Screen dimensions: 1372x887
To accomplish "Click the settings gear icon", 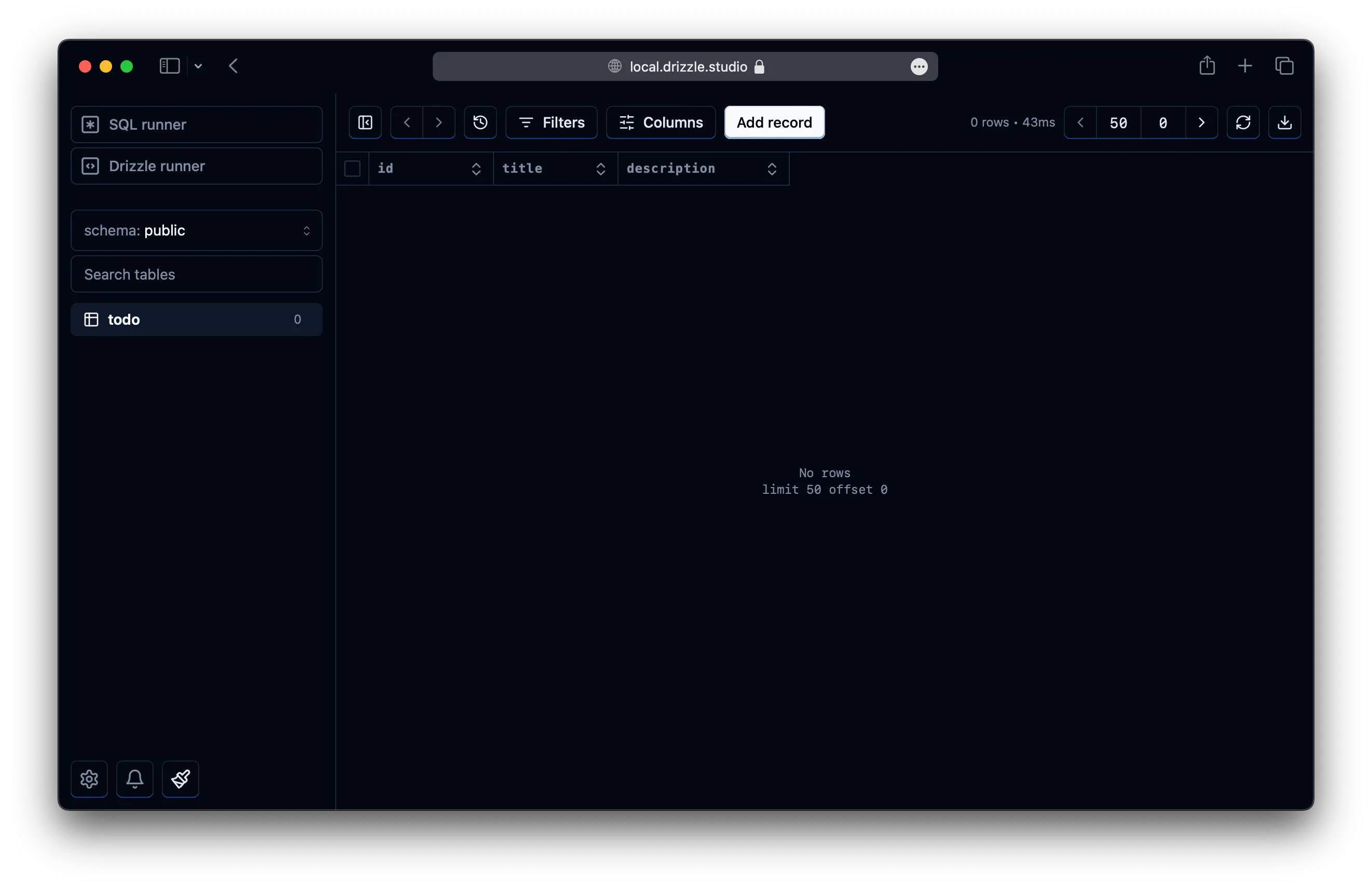I will tap(89, 779).
